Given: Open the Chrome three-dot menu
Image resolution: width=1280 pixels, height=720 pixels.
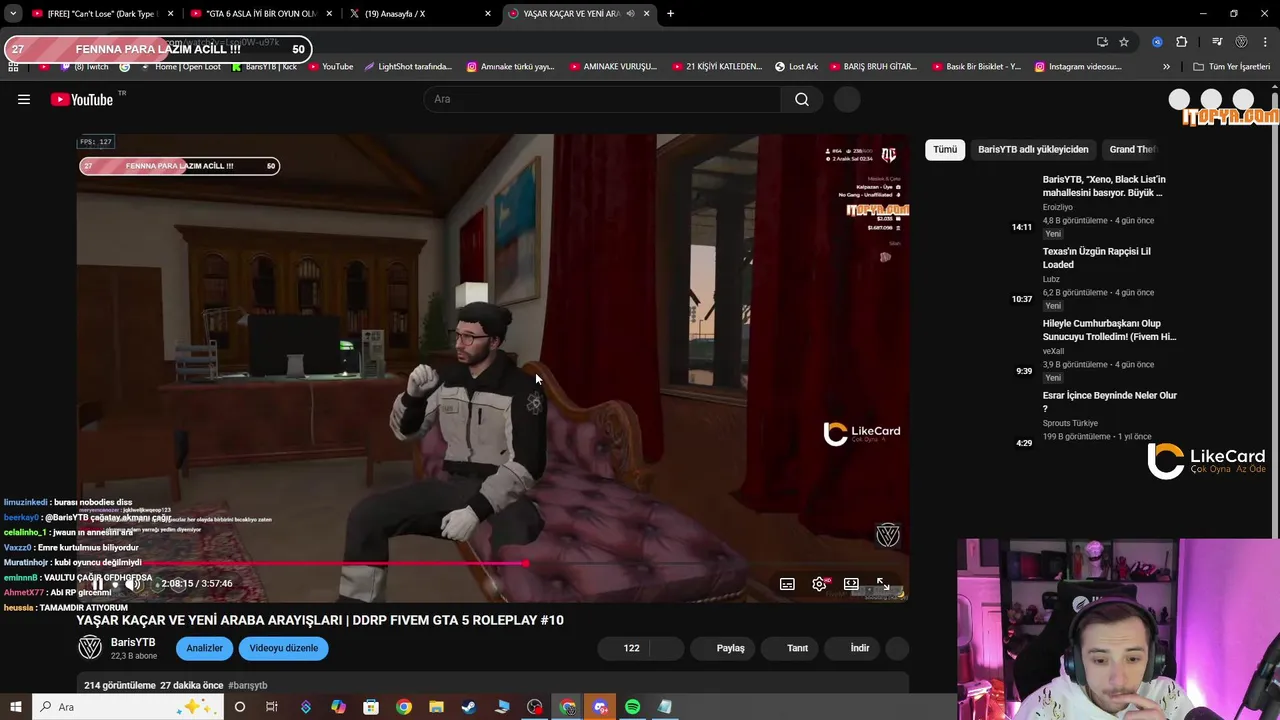Looking at the screenshot, I should (x=1266, y=42).
